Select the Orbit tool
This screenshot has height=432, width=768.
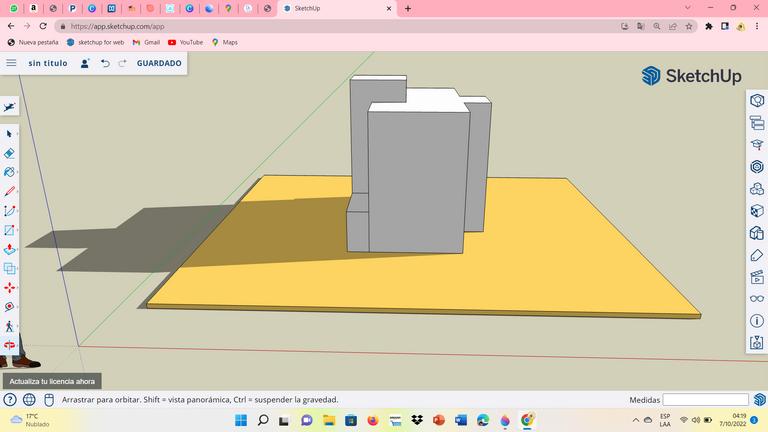click(9, 345)
